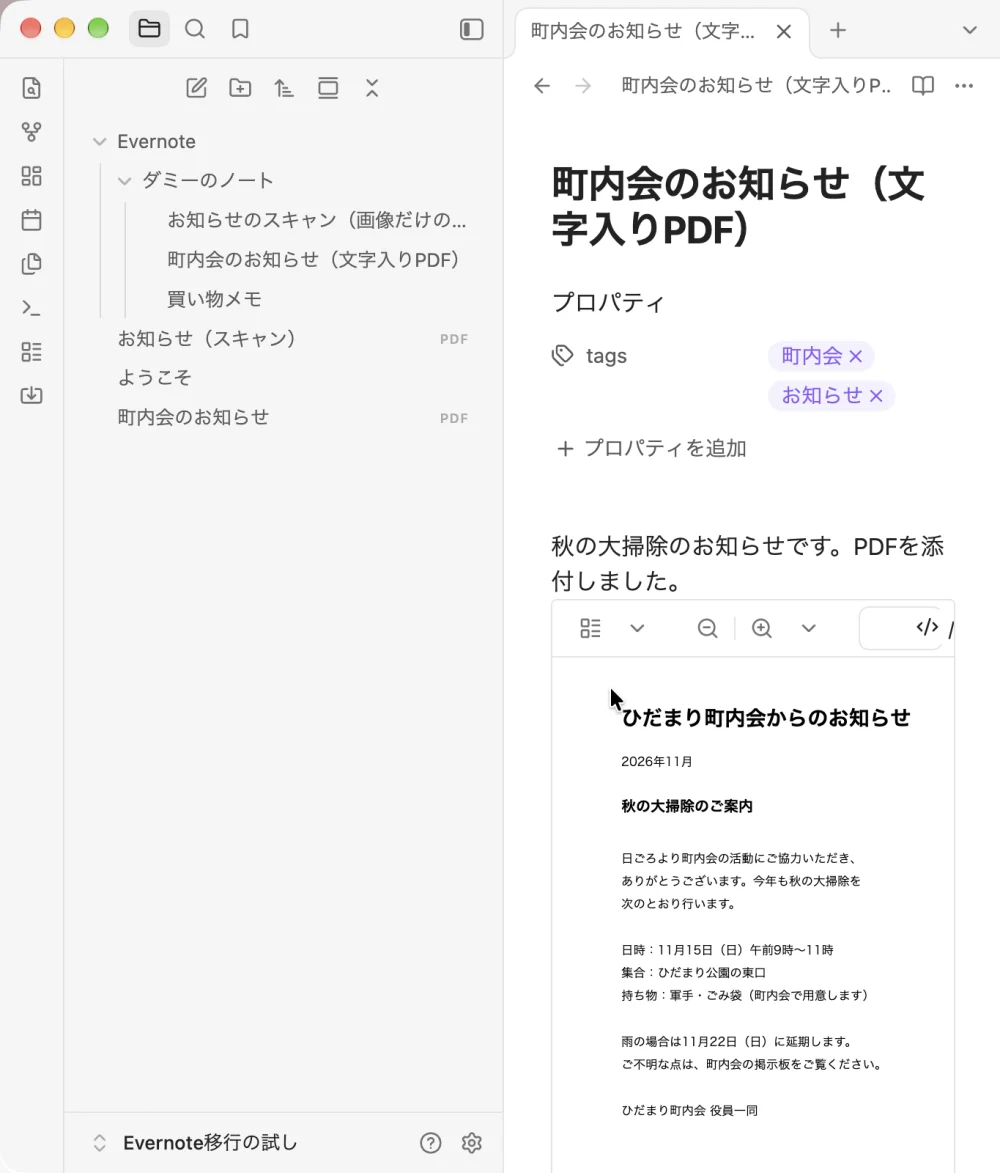
Task: Open the bookmarks icon in top bar
Action: coord(240,29)
